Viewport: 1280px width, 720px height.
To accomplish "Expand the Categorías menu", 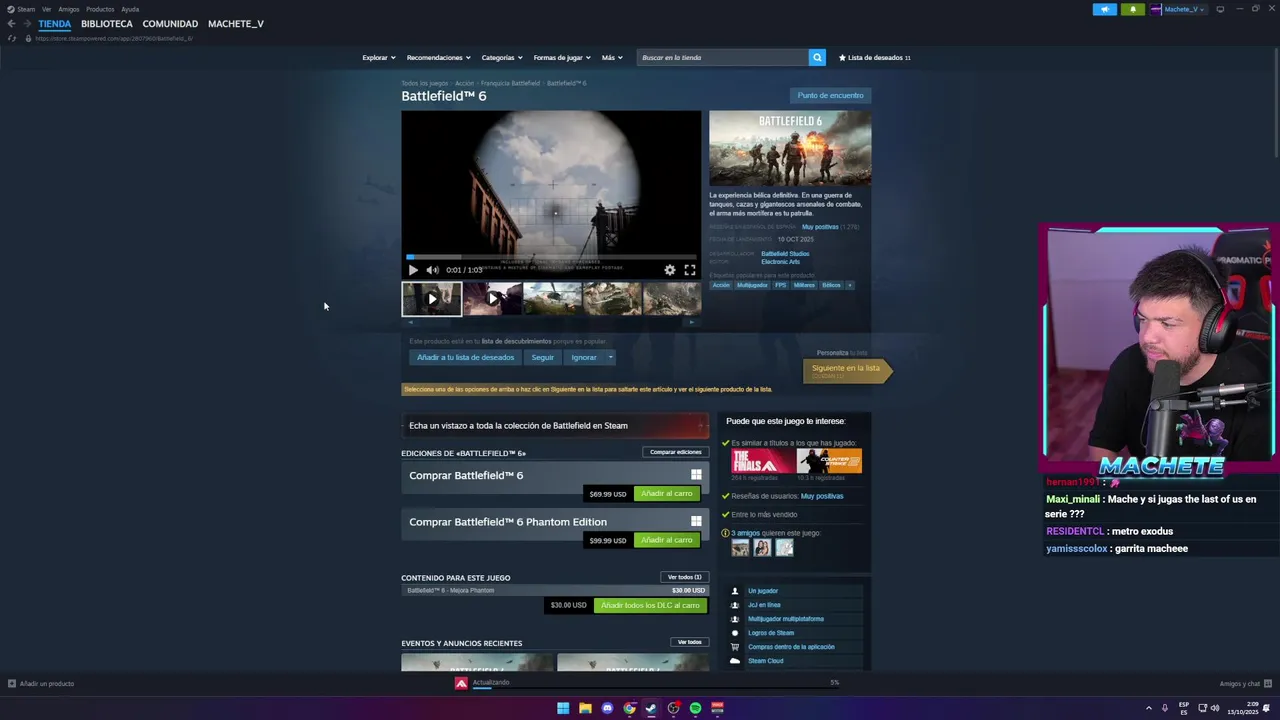I will (x=501, y=57).
